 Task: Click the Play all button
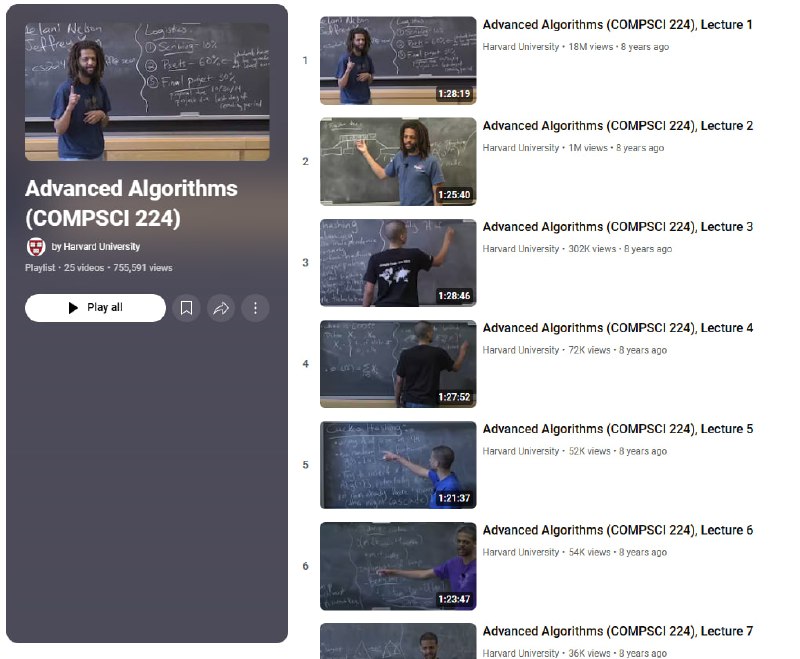pyautogui.click(x=95, y=308)
